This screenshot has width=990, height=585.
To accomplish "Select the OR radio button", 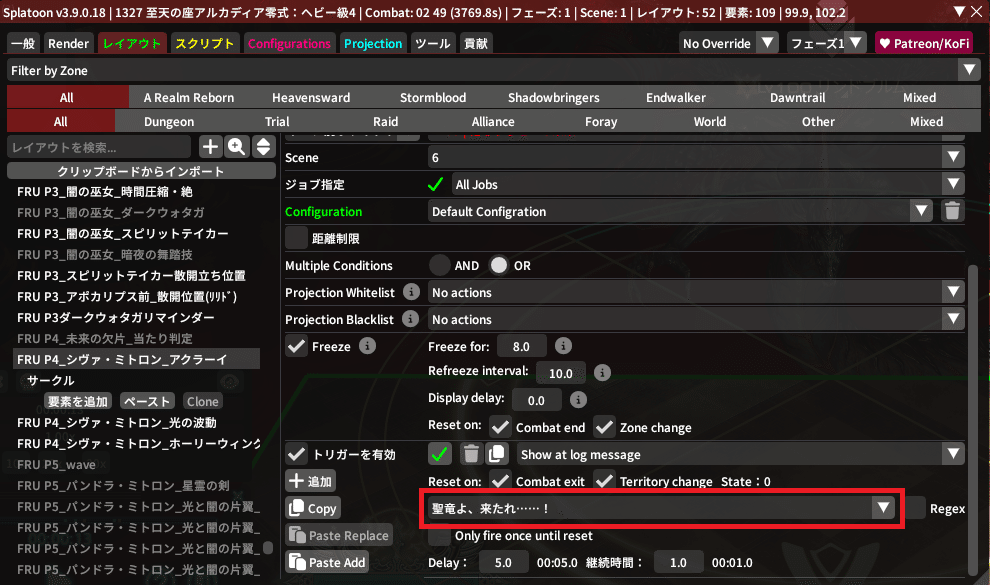I will pos(498,266).
